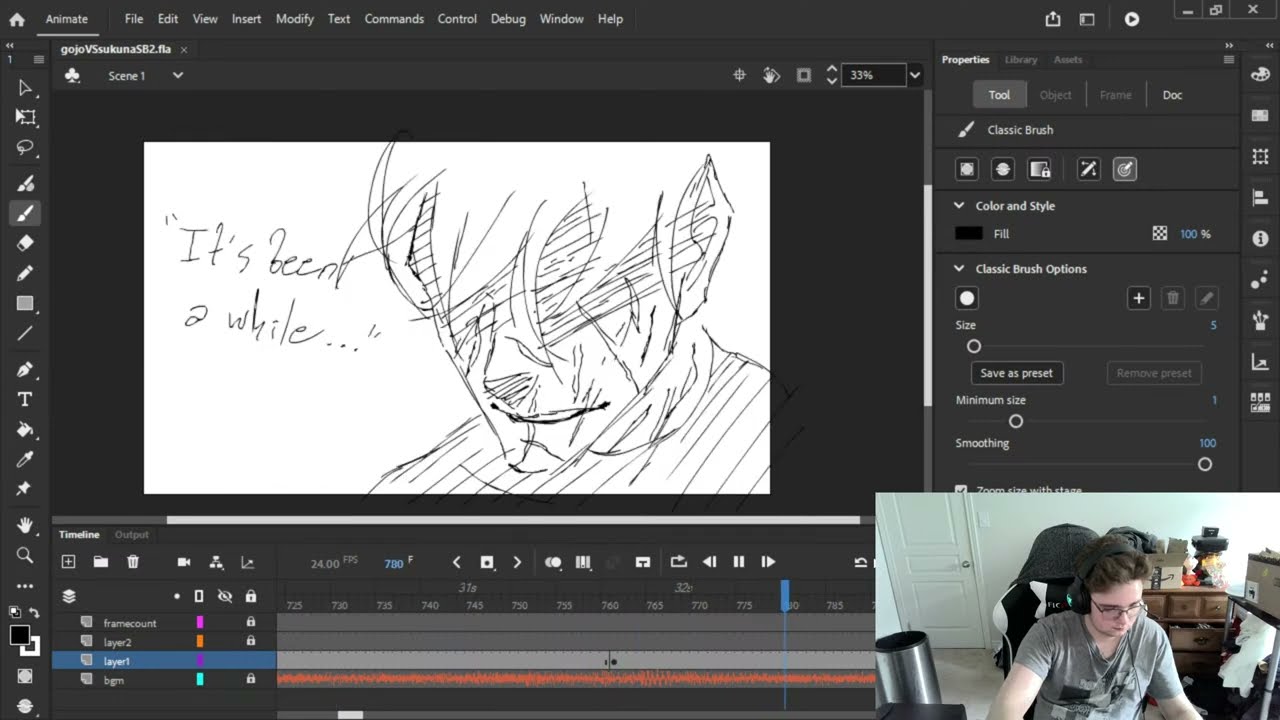Toggle the lock on the framecount layer

[x=251, y=622]
